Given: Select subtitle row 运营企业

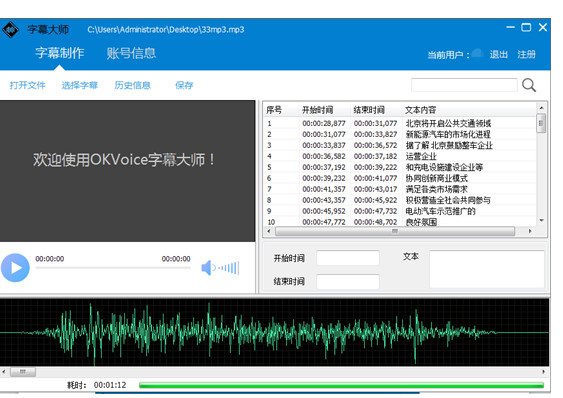Looking at the screenshot, I should click(400, 156).
